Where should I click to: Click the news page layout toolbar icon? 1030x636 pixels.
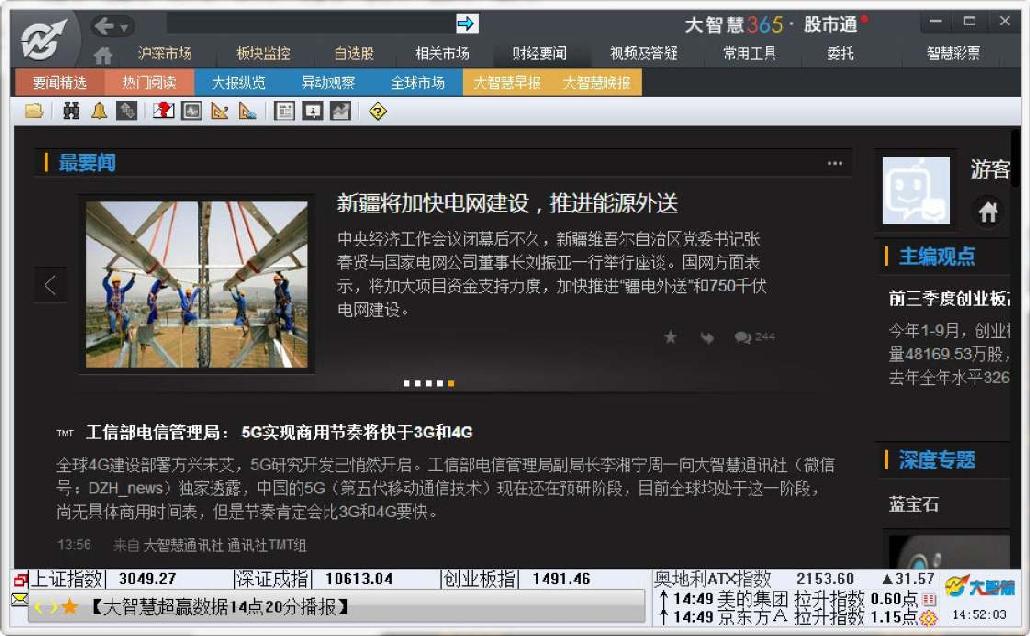point(284,111)
